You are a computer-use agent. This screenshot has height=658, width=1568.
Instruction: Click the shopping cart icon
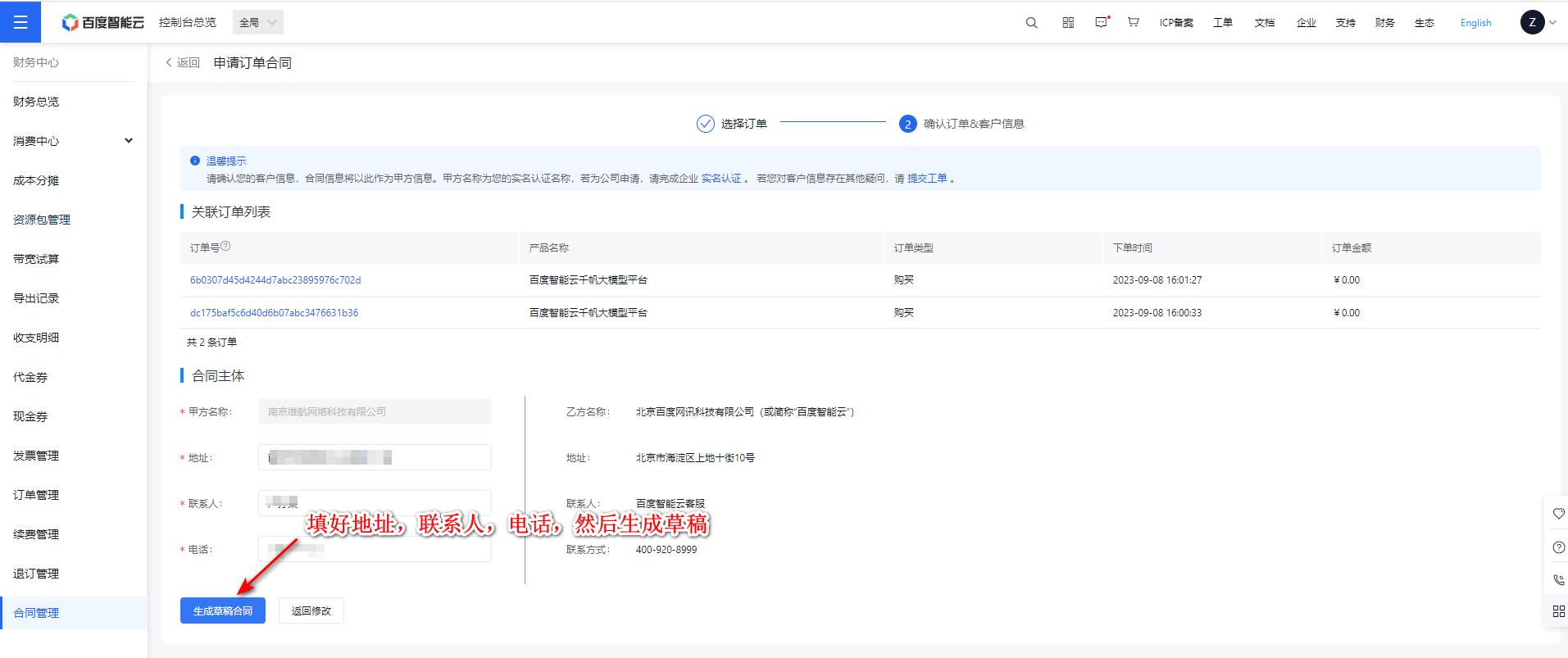(x=1133, y=23)
